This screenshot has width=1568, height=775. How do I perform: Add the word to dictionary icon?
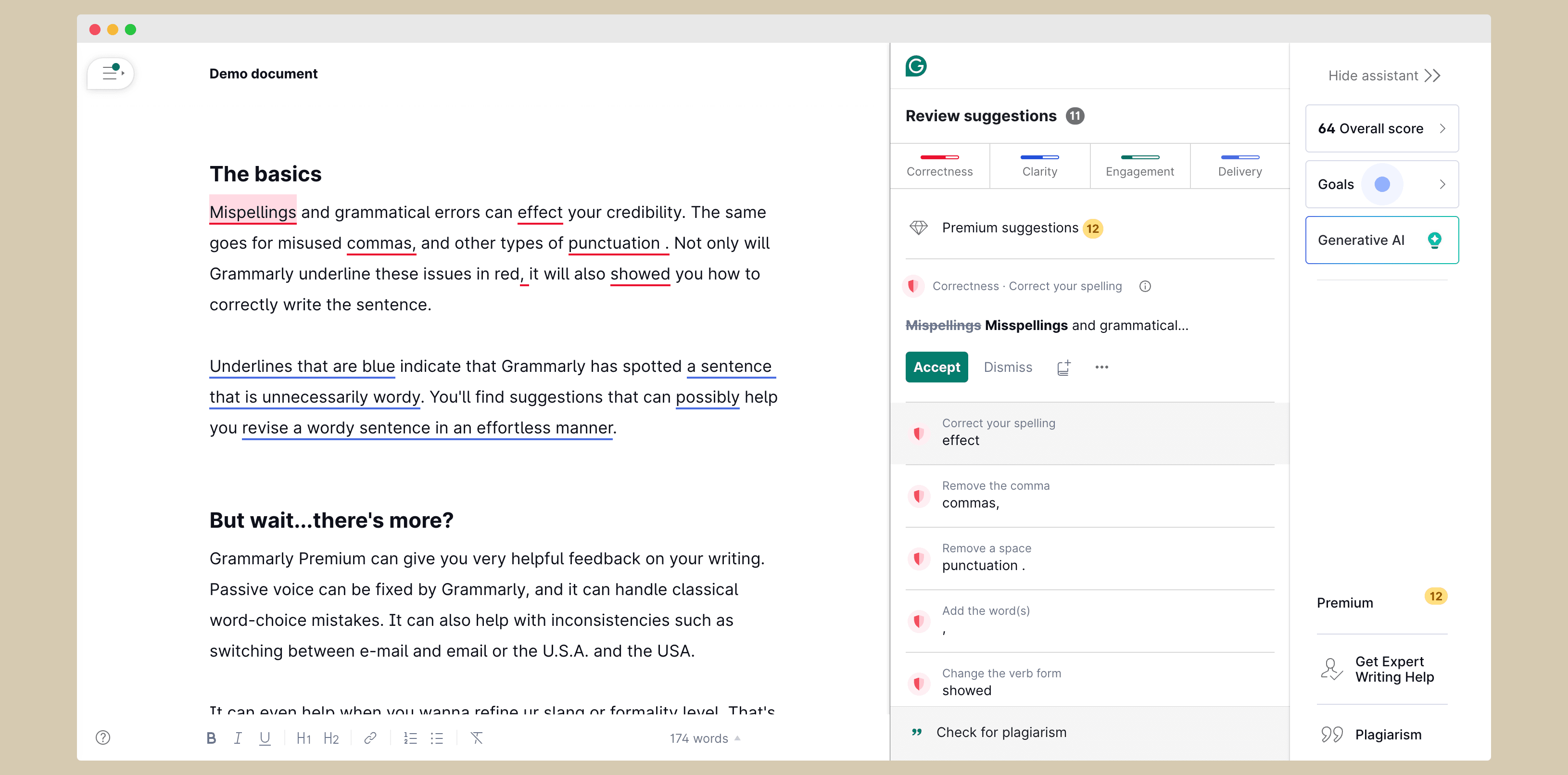coord(1064,367)
